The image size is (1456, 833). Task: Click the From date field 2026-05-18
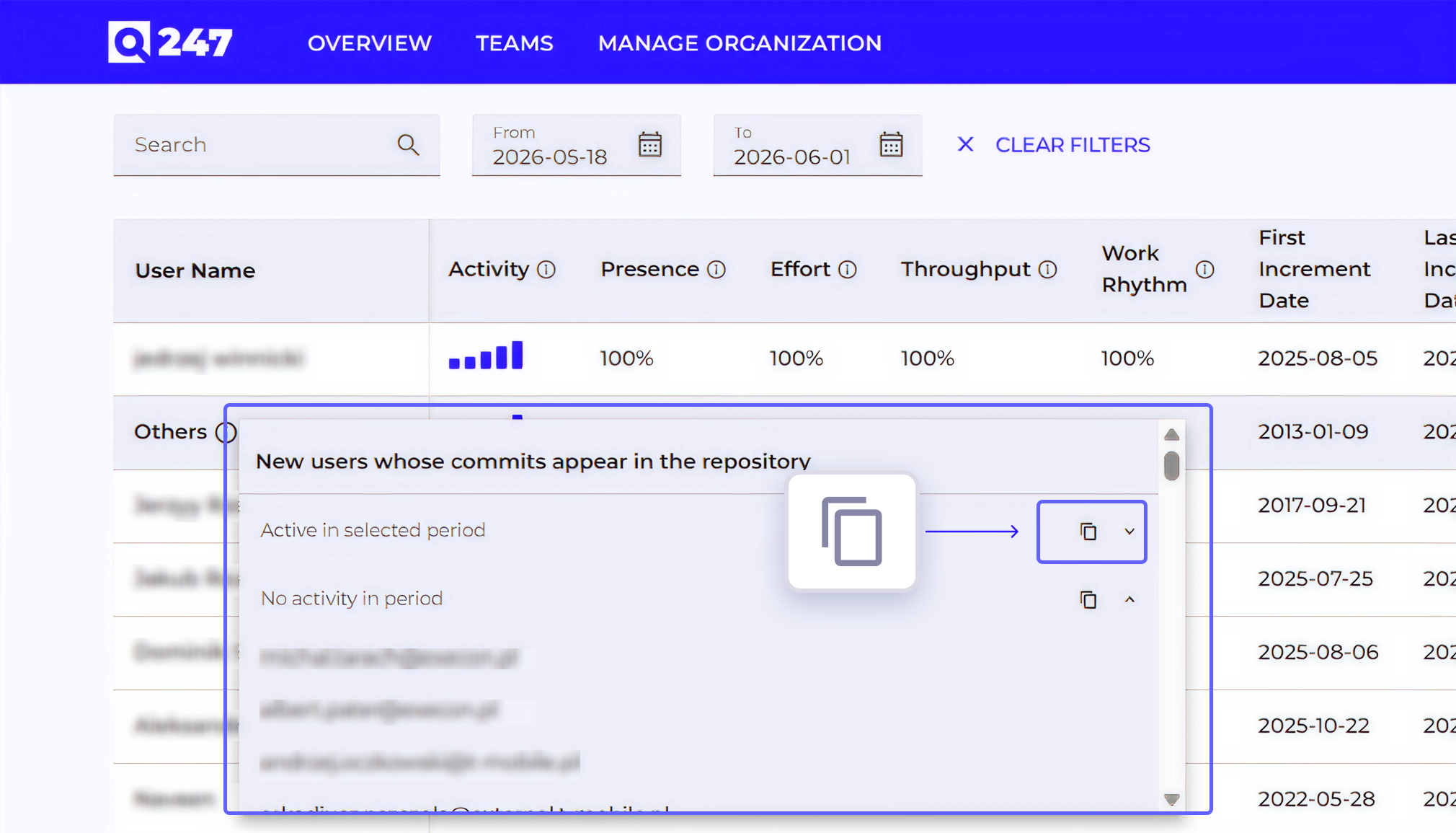577,145
